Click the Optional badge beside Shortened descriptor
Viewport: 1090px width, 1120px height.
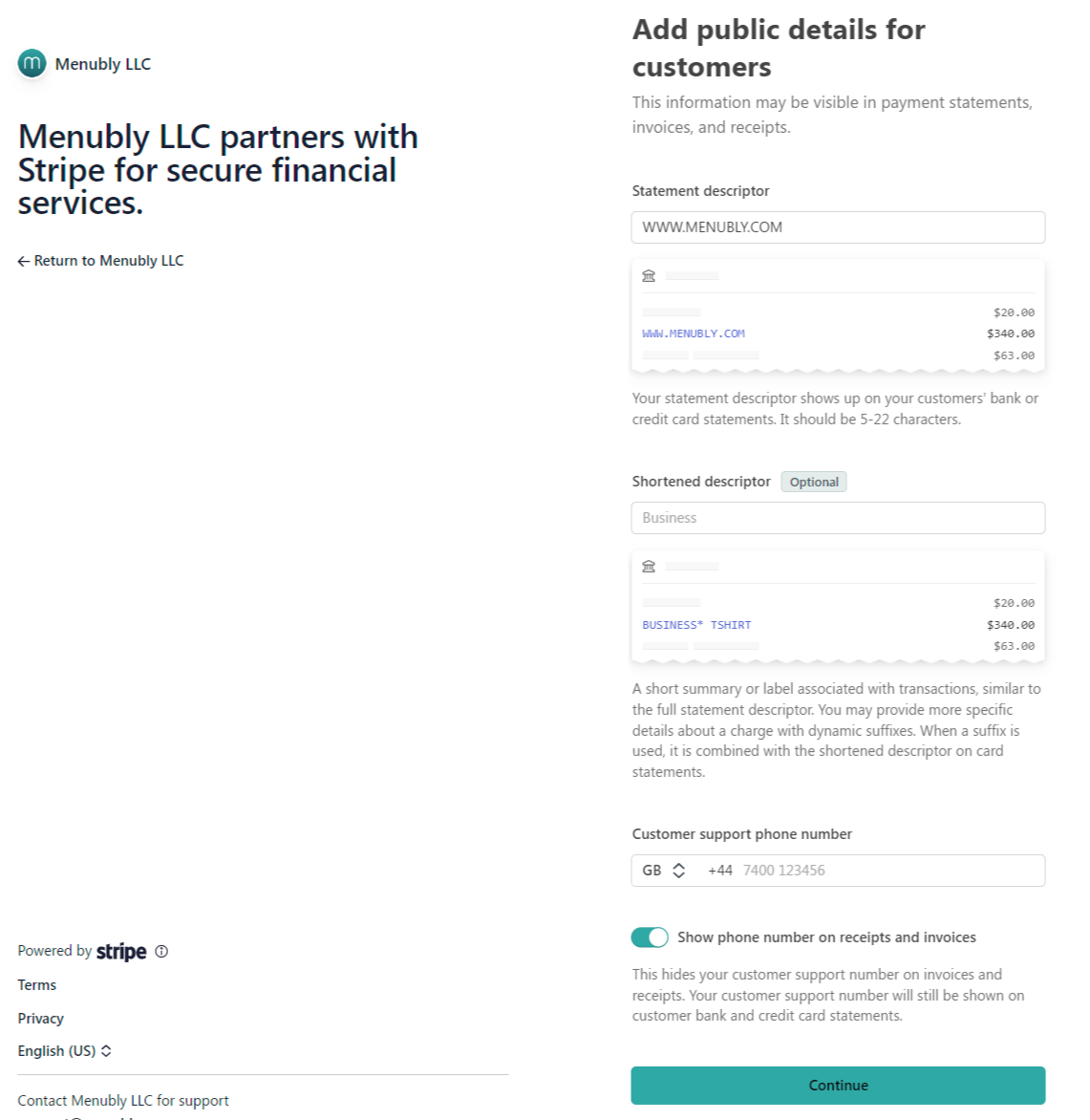pyautogui.click(x=814, y=483)
